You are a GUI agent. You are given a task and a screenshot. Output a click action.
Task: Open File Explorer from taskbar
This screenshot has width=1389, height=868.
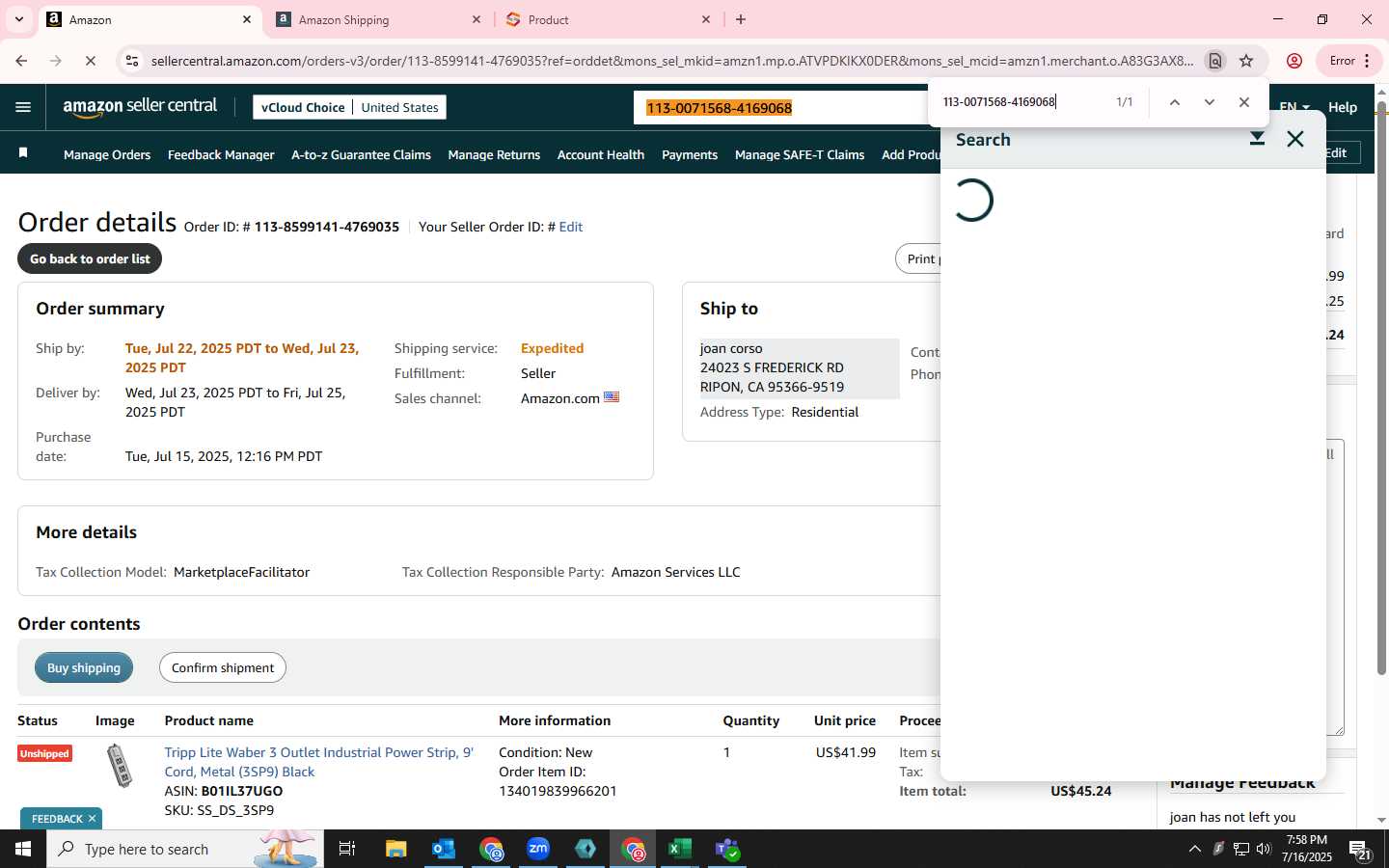tap(396, 849)
